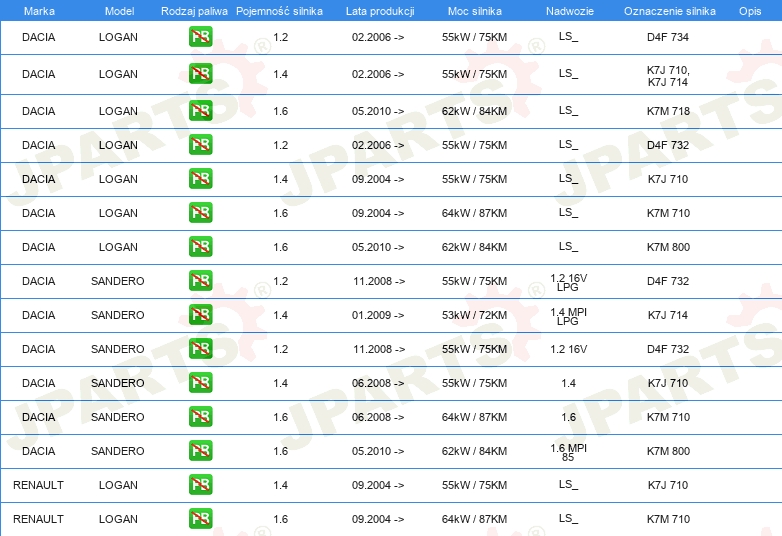Click power value 53kW / 72KM
The width and height of the screenshot is (782, 536).
[x=474, y=315]
